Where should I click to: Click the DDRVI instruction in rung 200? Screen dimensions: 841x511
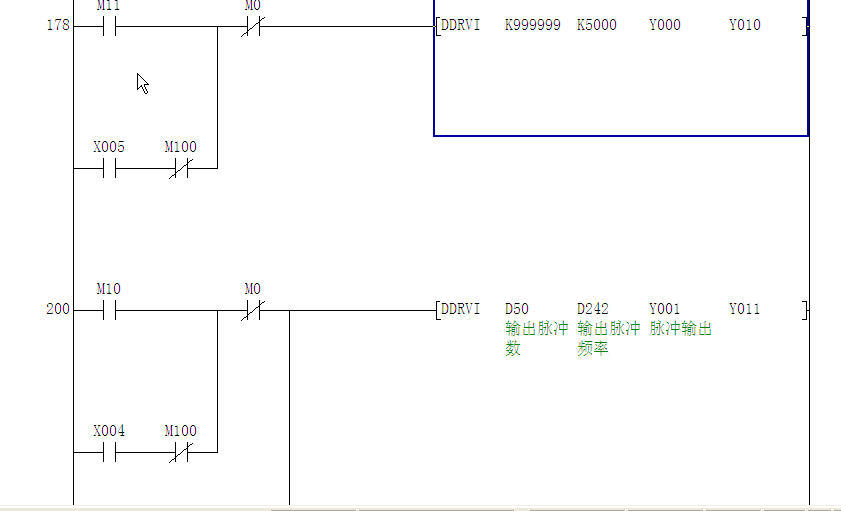point(461,310)
